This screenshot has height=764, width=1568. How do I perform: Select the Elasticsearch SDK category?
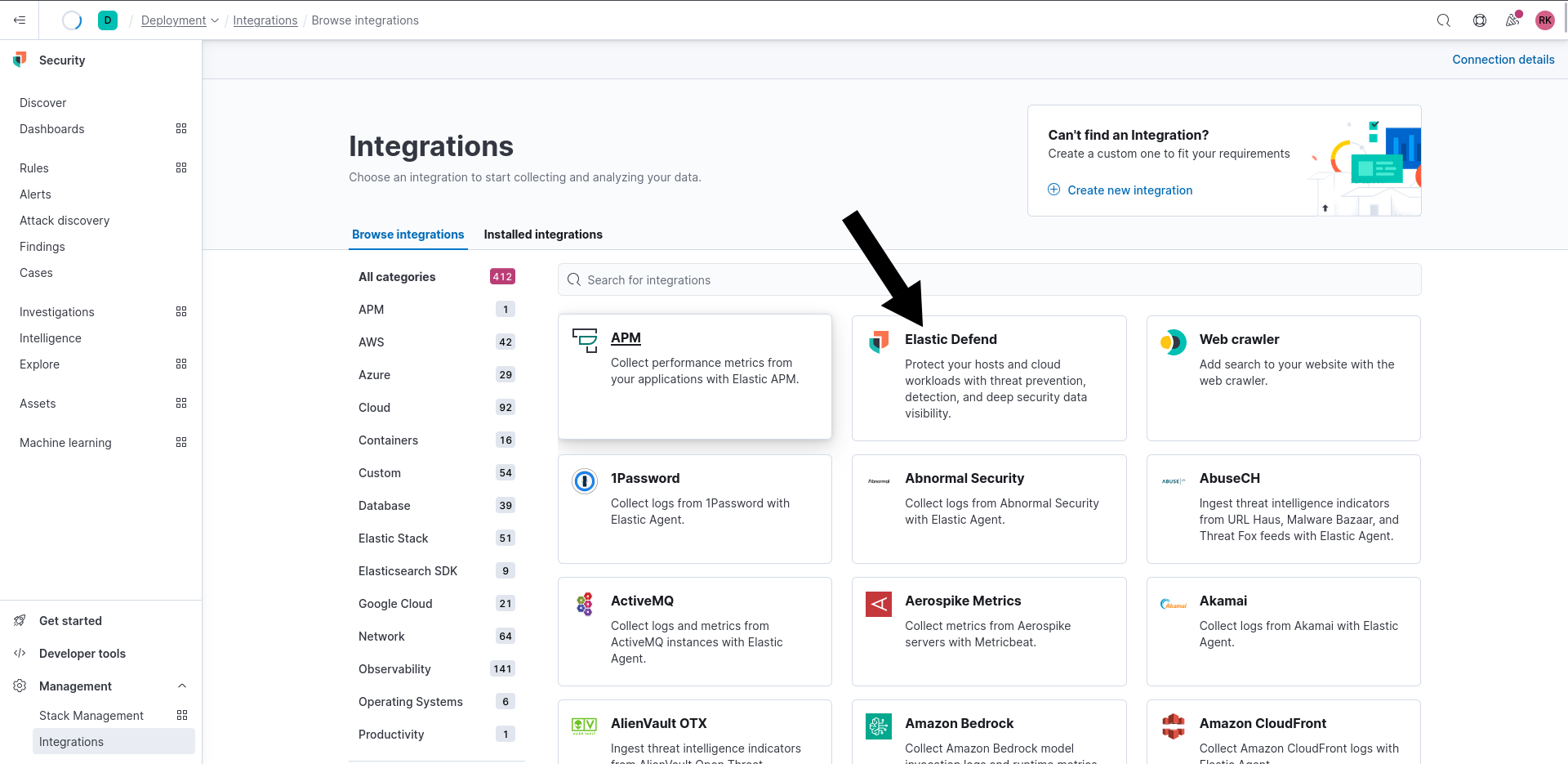[x=437, y=571]
